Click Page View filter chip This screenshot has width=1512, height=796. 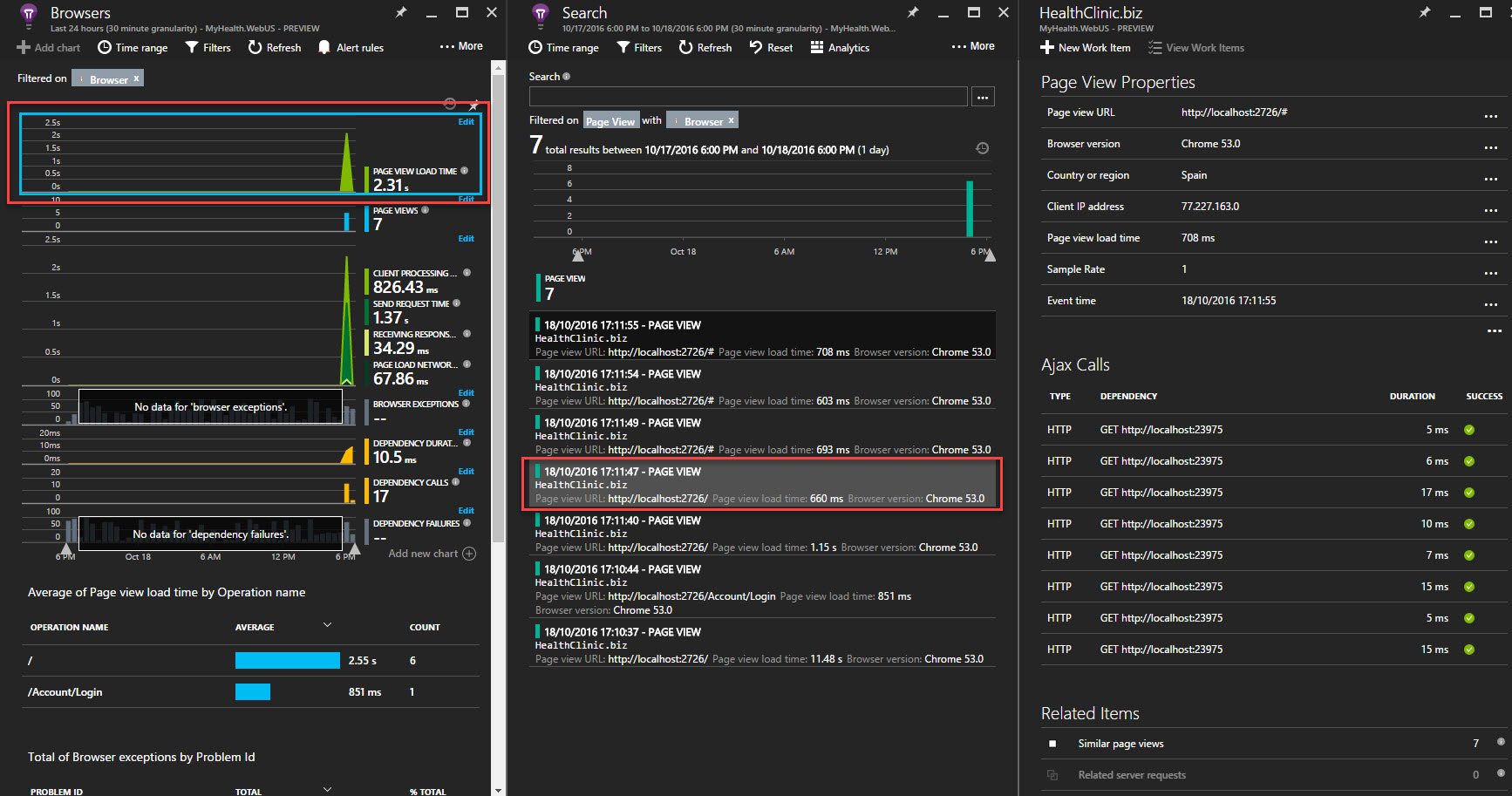(610, 121)
